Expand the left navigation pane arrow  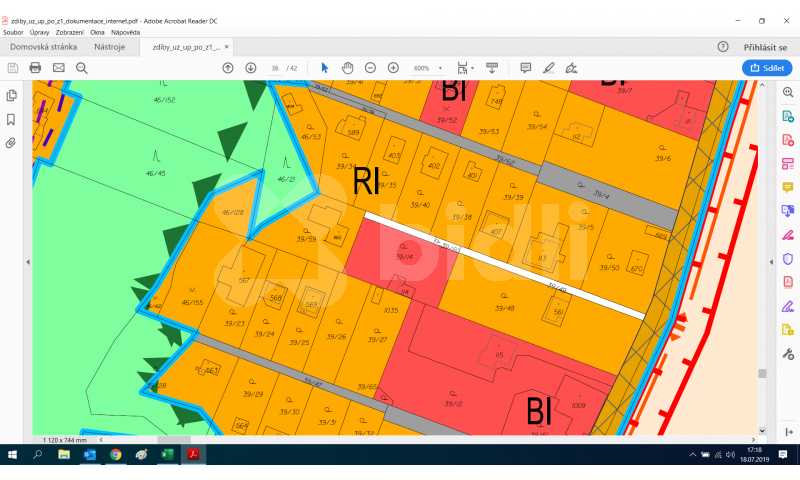(27, 261)
